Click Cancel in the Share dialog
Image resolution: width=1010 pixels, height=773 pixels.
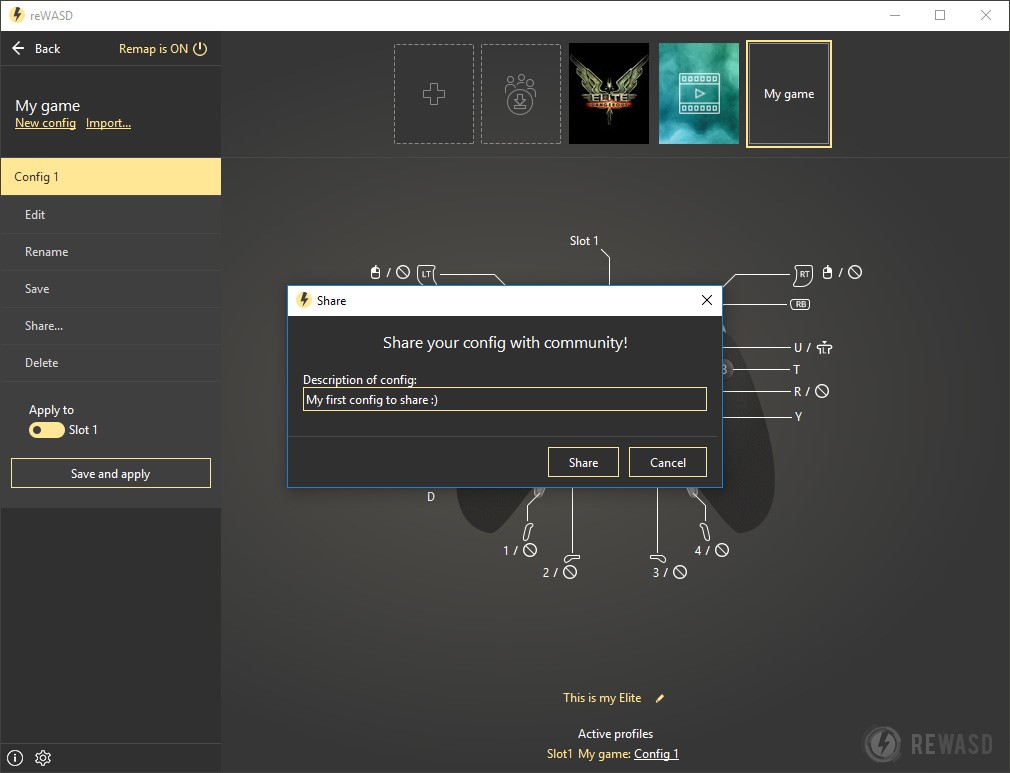tap(667, 463)
